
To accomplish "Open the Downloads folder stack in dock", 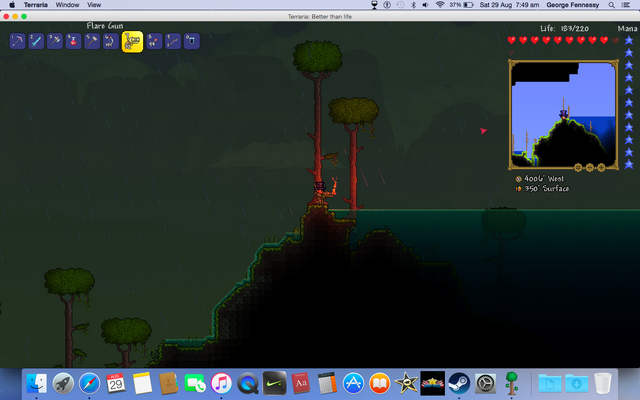I will coord(576,384).
